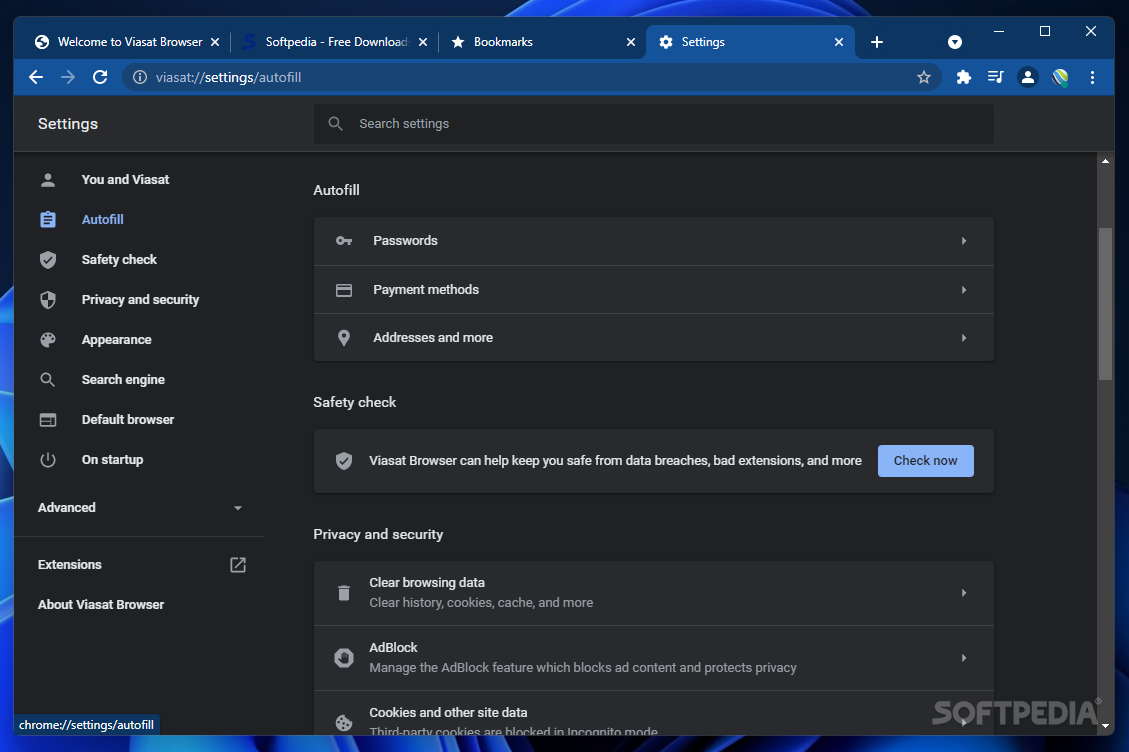Open Extensions link in sidebar
Image resolution: width=1129 pixels, height=752 pixels.
(x=70, y=565)
